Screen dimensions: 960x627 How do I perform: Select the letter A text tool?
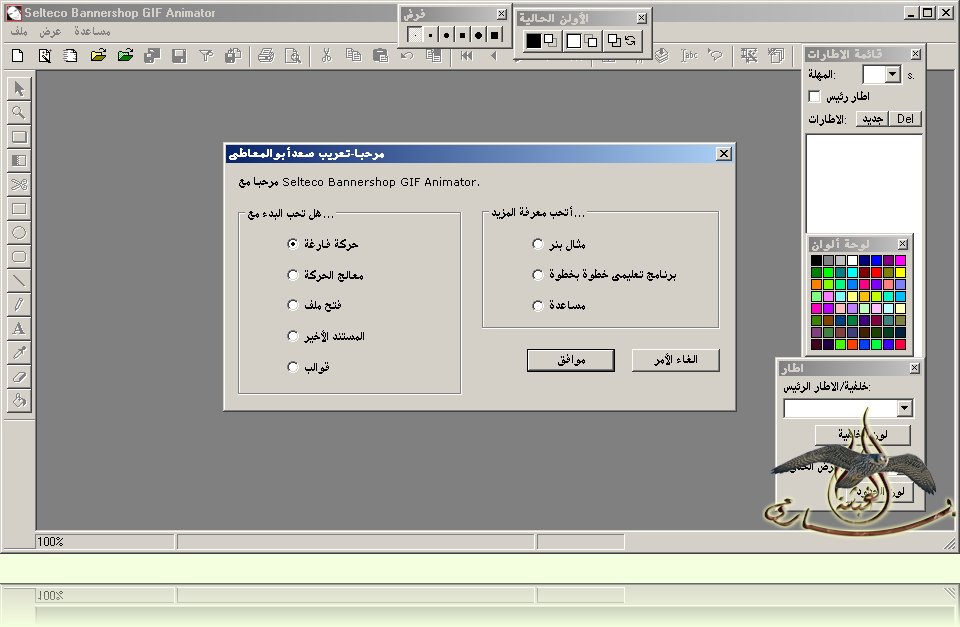[x=19, y=329]
